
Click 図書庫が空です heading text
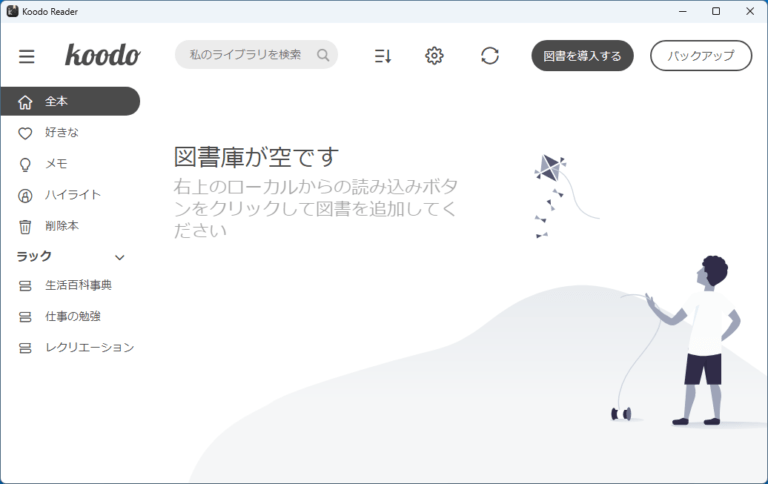pyautogui.click(x=256, y=157)
